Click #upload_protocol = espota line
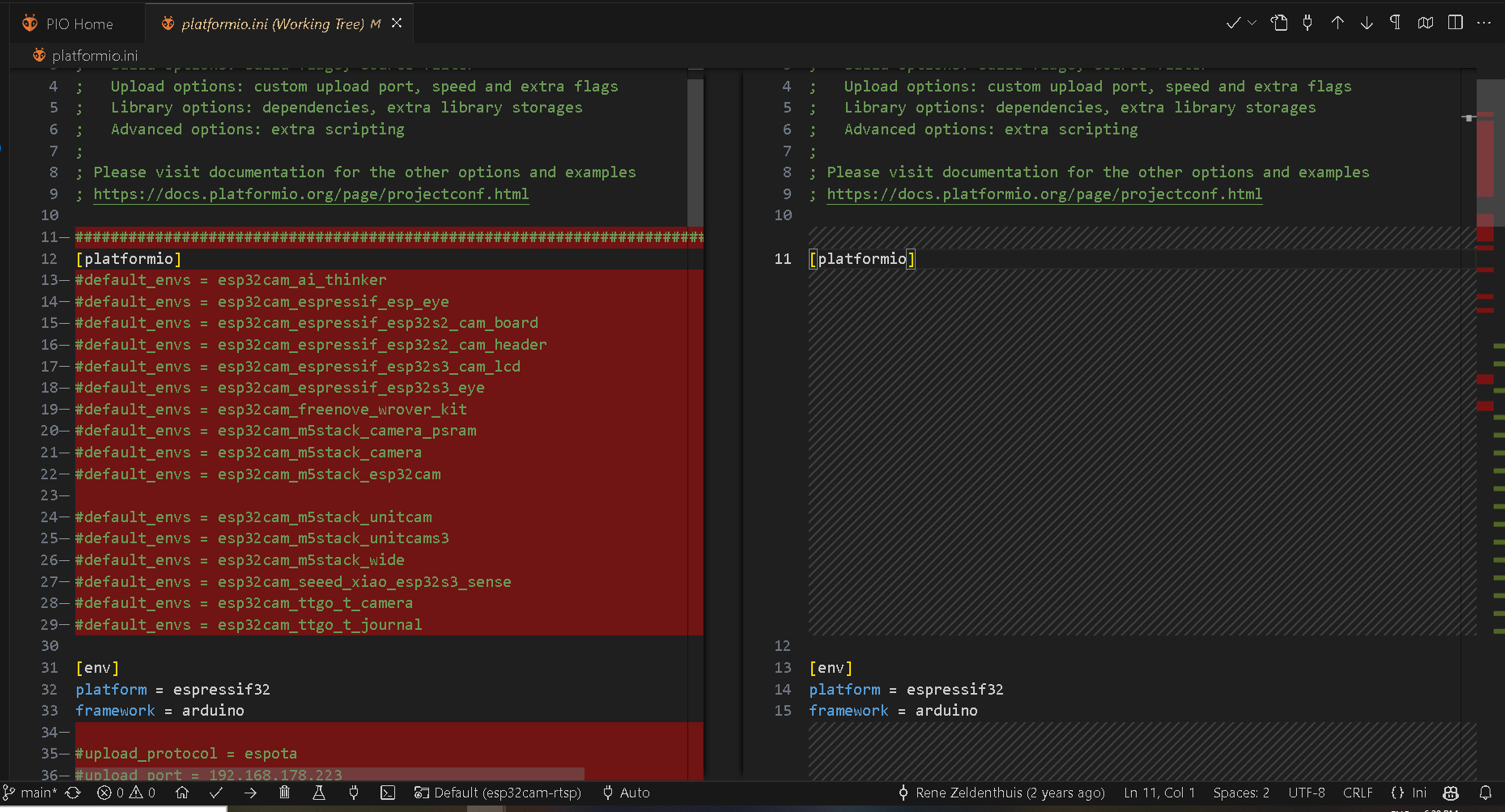Image resolution: width=1505 pixels, height=812 pixels. (186, 754)
